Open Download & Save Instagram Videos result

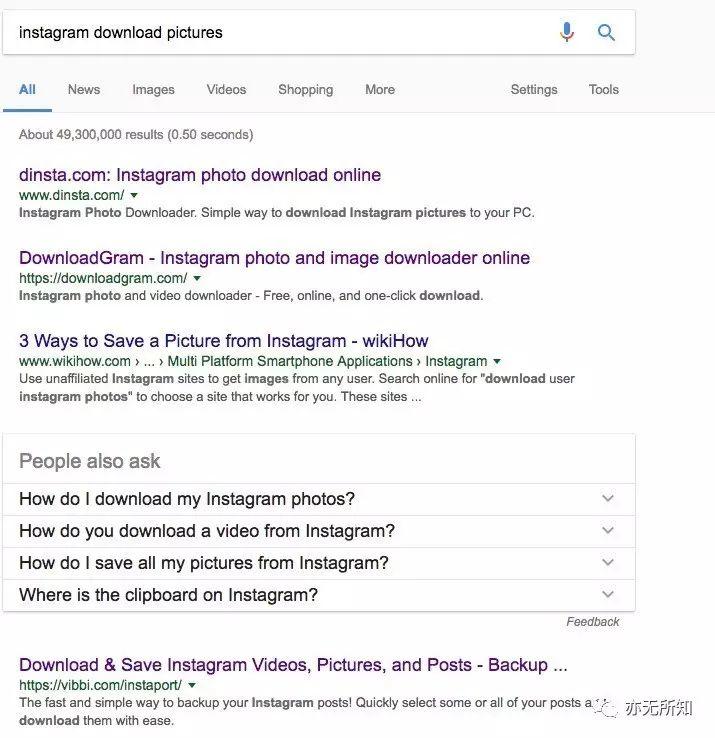pos(293,665)
